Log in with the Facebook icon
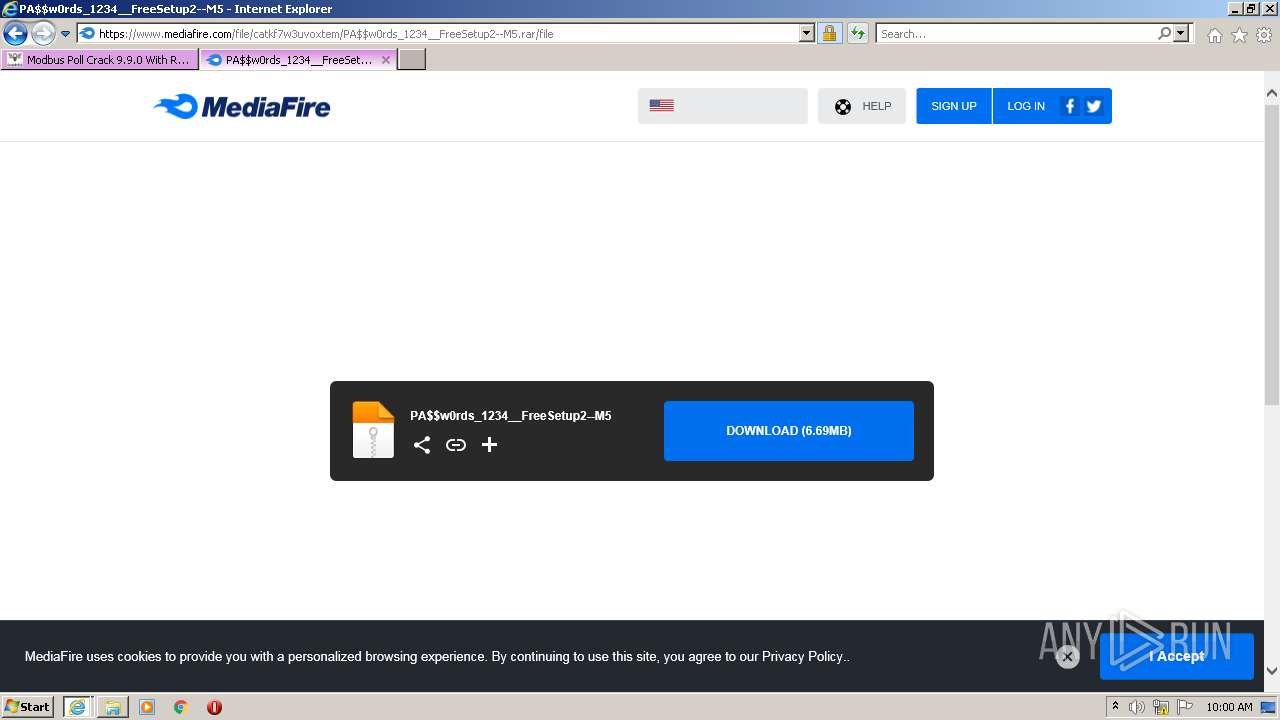This screenshot has width=1280, height=720. 1070,106
